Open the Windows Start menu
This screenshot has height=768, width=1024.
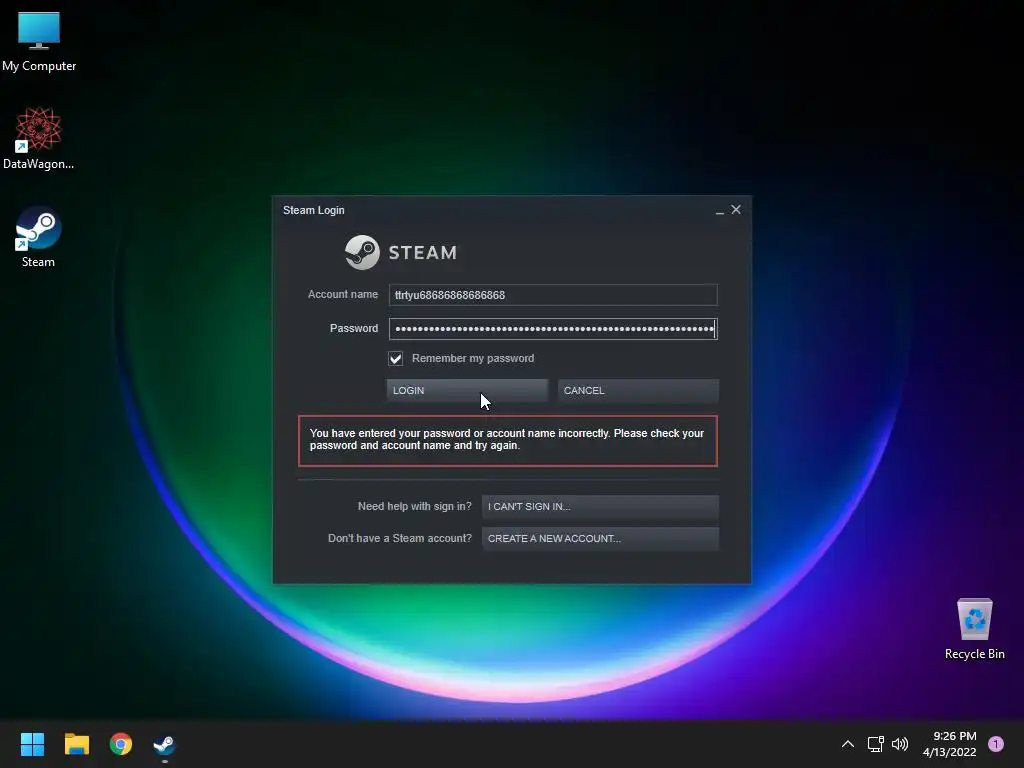click(x=32, y=744)
